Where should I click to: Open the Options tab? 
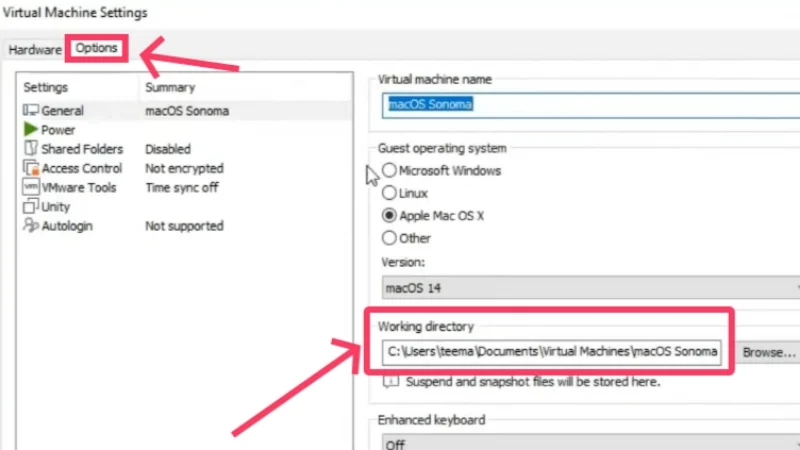(96, 48)
